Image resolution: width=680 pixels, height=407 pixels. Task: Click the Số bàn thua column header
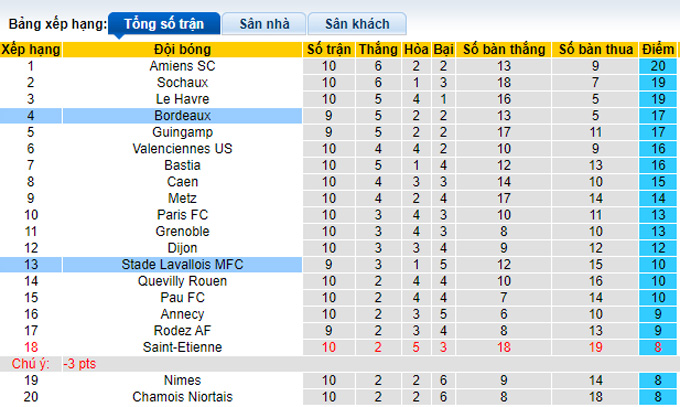click(x=595, y=49)
